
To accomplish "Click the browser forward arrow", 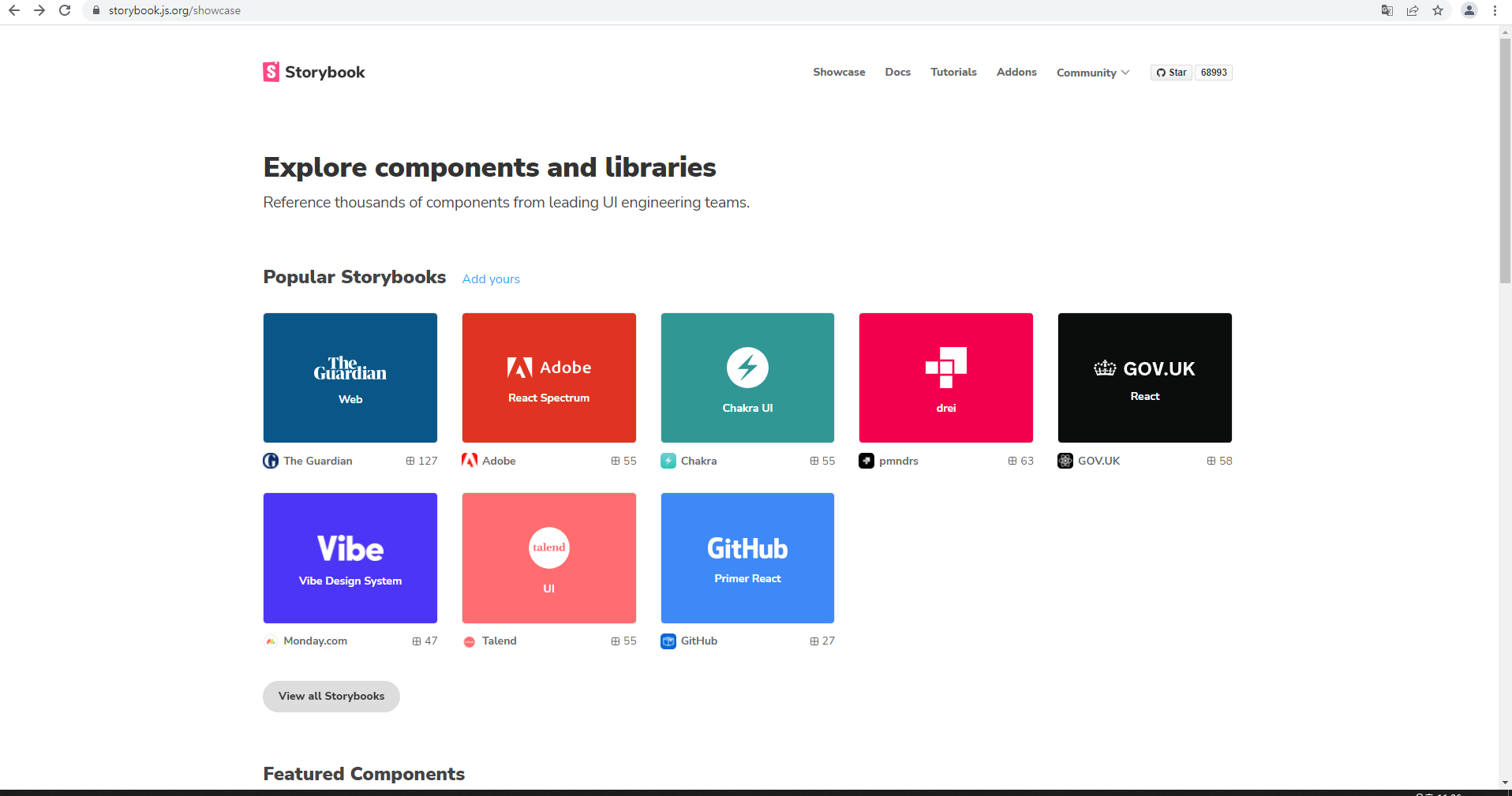I will click(x=39, y=10).
